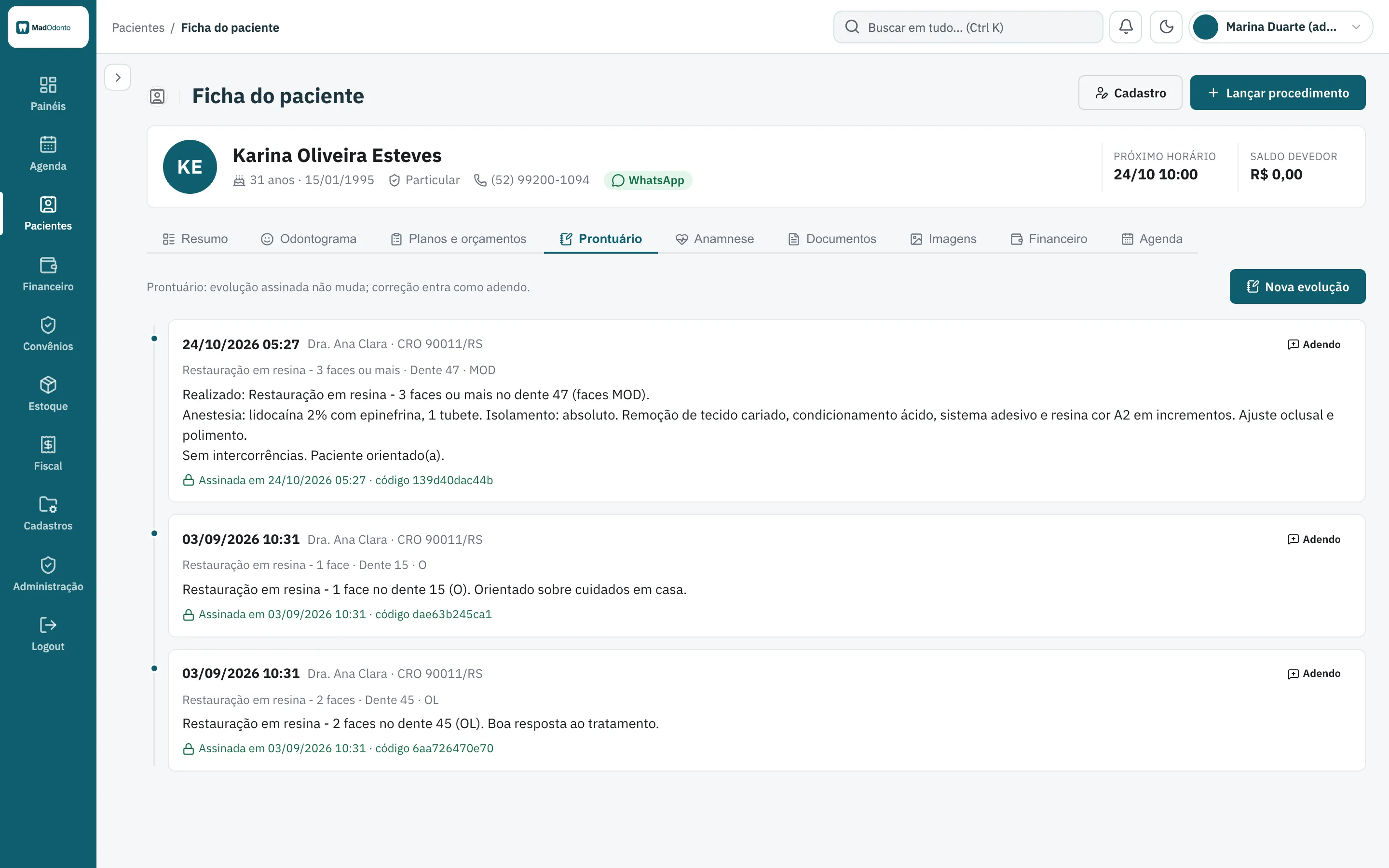Screen dimensions: 1389x868
Task: Add Adendo to the Dente 15 entry
Action: [1314, 539]
